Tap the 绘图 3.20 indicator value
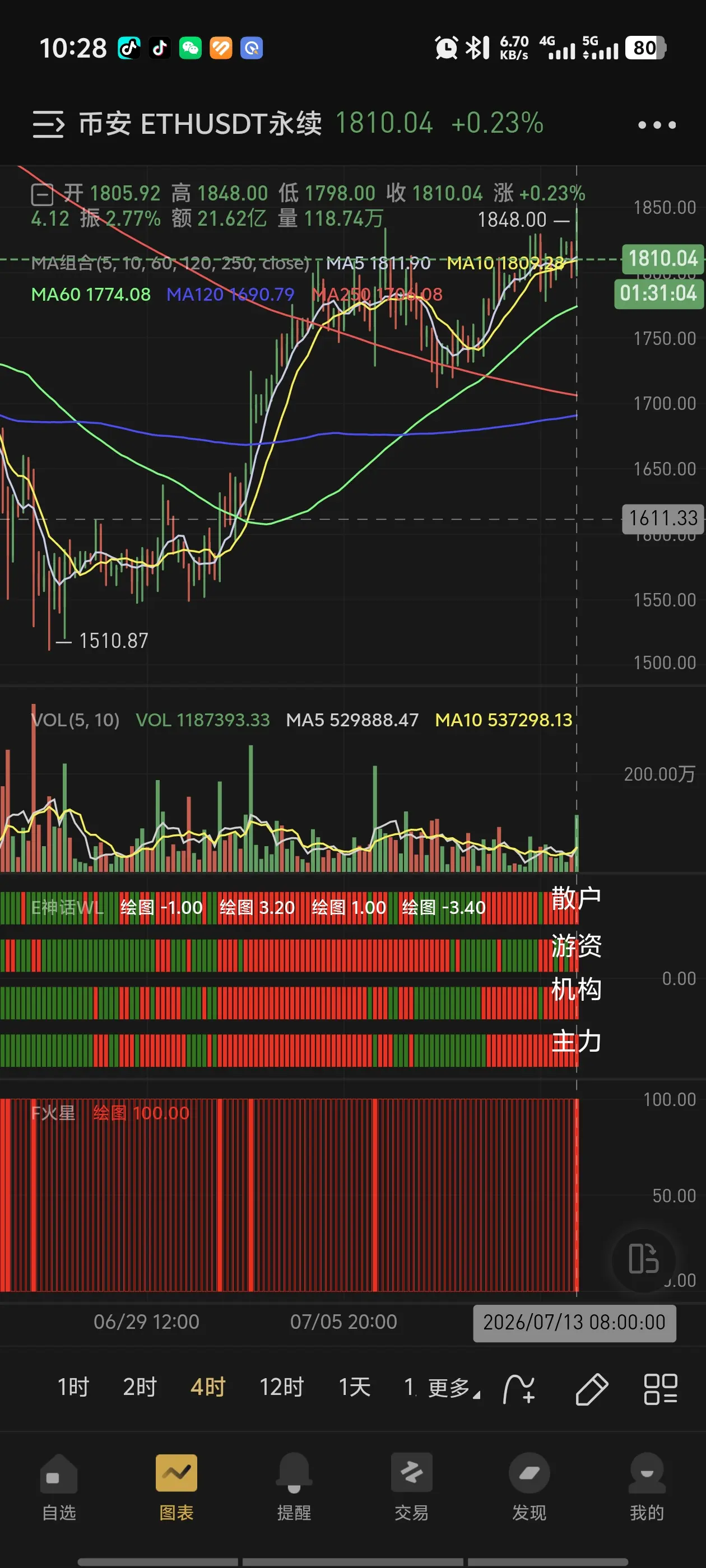This screenshot has width=706, height=1568. click(257, 908)
